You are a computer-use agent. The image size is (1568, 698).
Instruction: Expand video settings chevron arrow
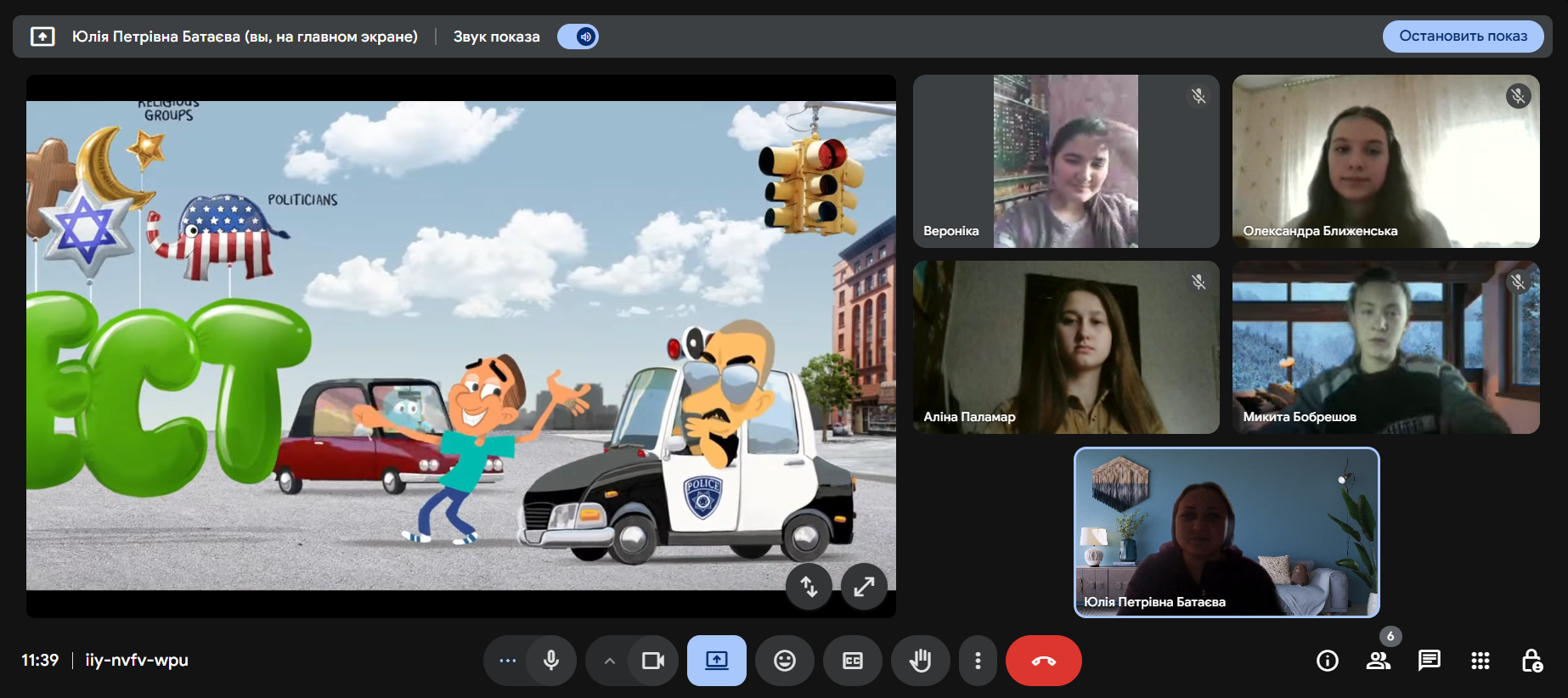pyautogui.click(x=609, y=661)
